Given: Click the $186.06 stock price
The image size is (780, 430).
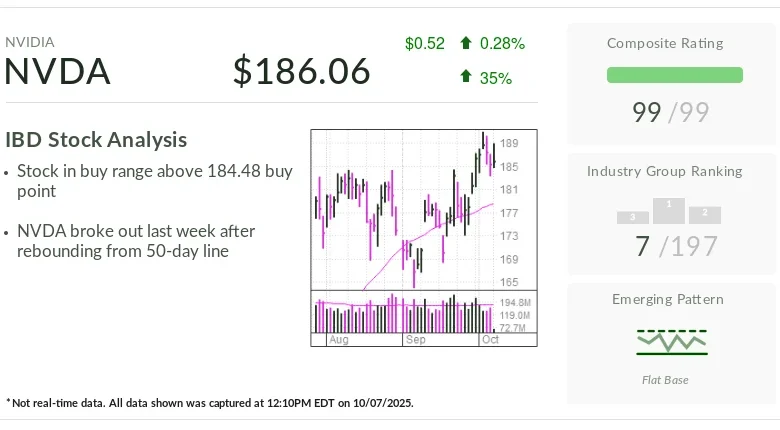Looking at the screenshot, I should pyautogui.click(x=301, y=72).
